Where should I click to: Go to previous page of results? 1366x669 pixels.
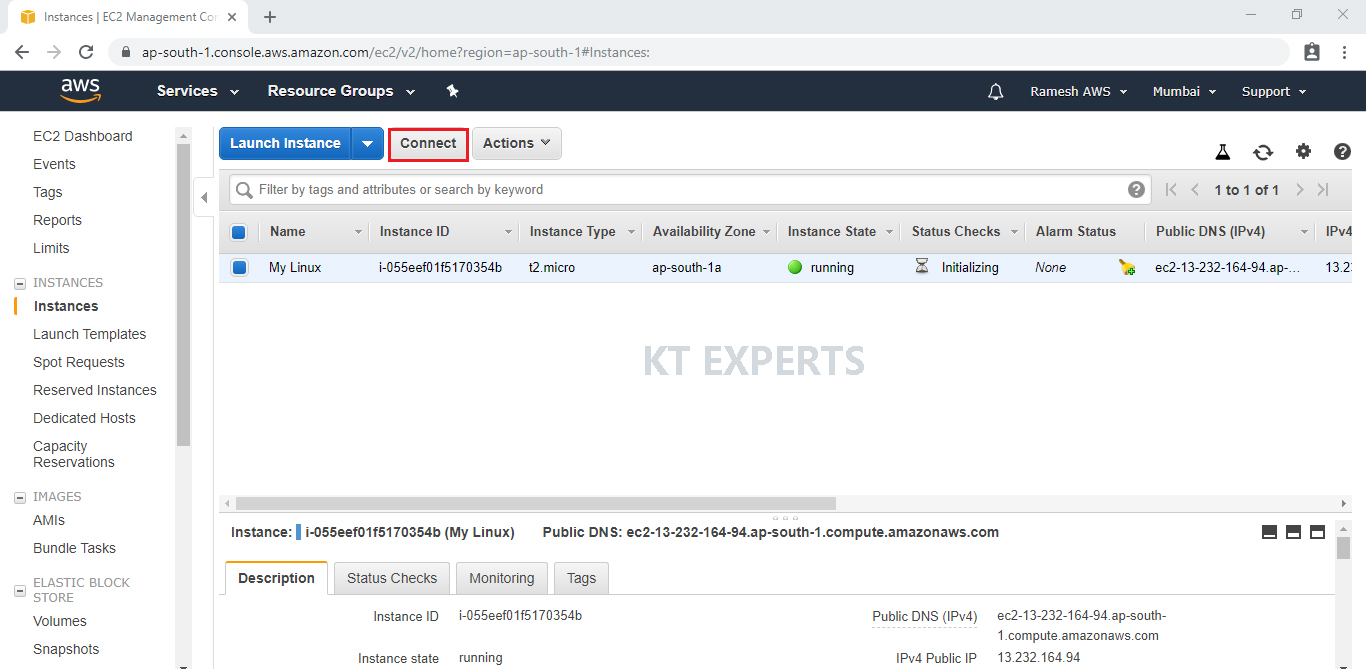click(1195, 190)
